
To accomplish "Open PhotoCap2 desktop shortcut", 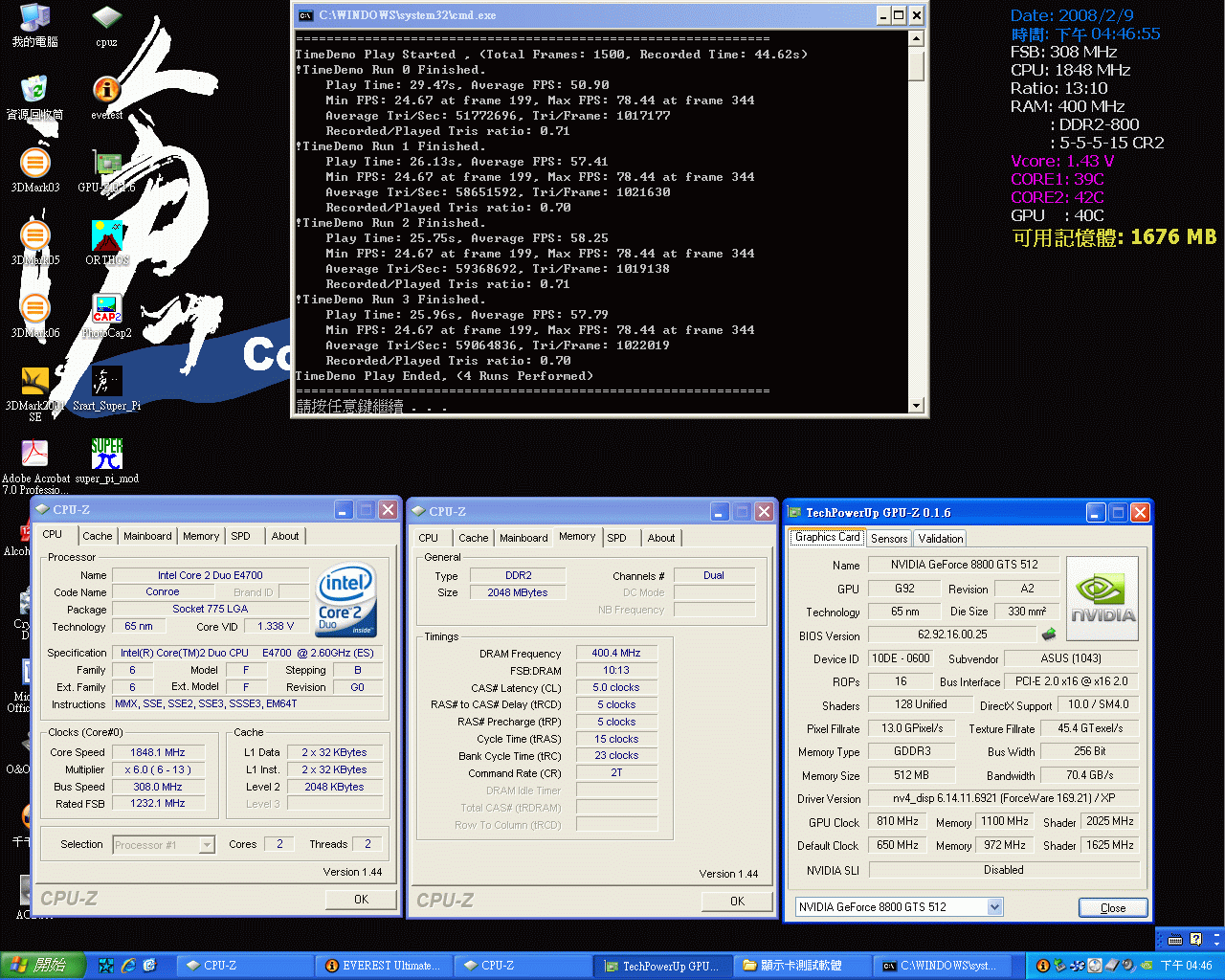I will tap(106, 310).
